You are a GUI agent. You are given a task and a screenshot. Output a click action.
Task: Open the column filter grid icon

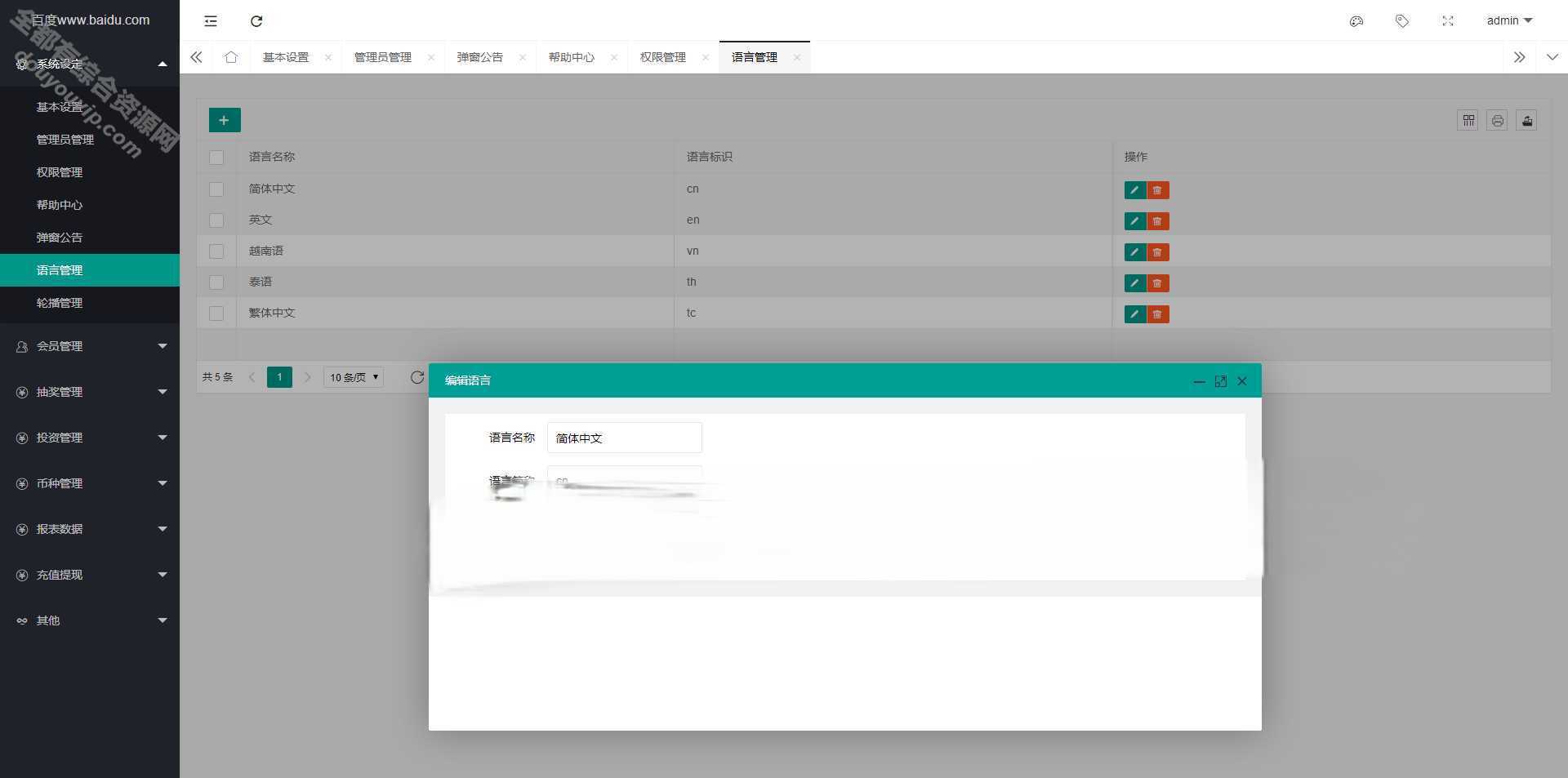(1468, 121)
